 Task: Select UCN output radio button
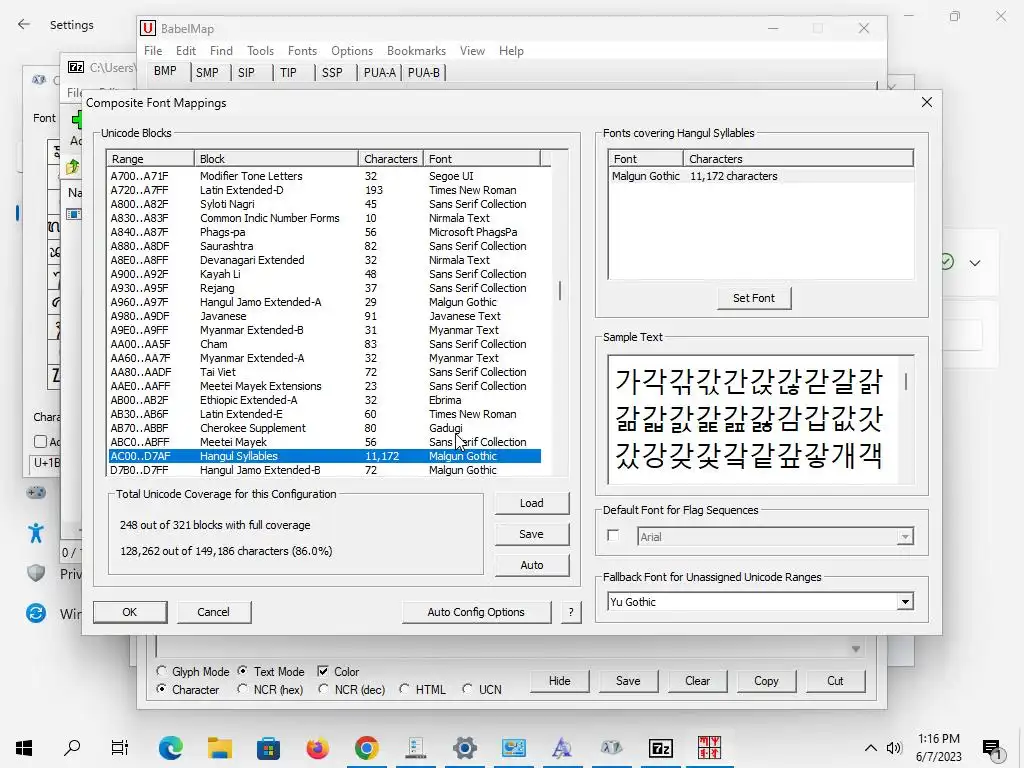[x=467, y=689]
